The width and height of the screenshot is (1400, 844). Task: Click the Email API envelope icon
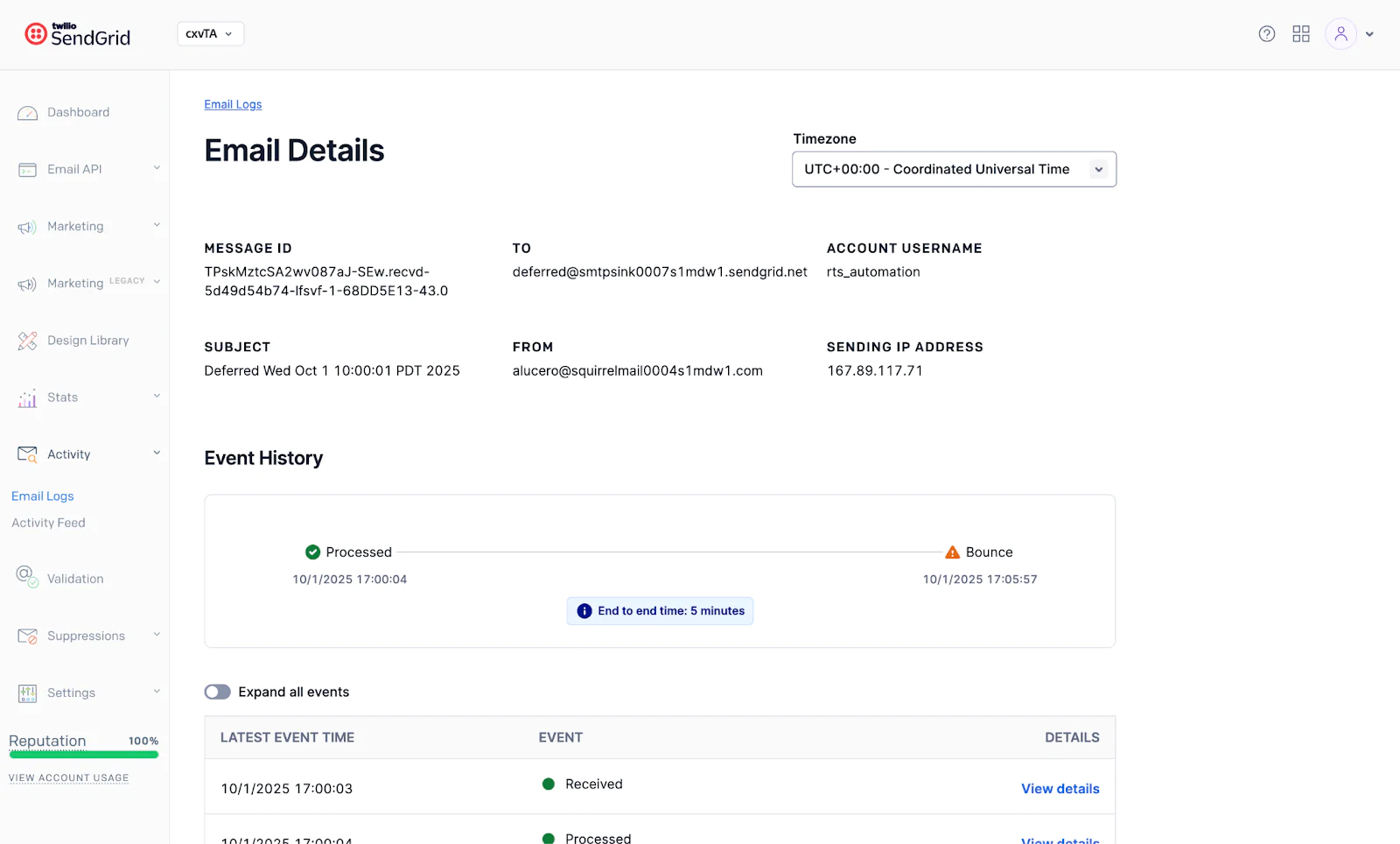point(27,169)
